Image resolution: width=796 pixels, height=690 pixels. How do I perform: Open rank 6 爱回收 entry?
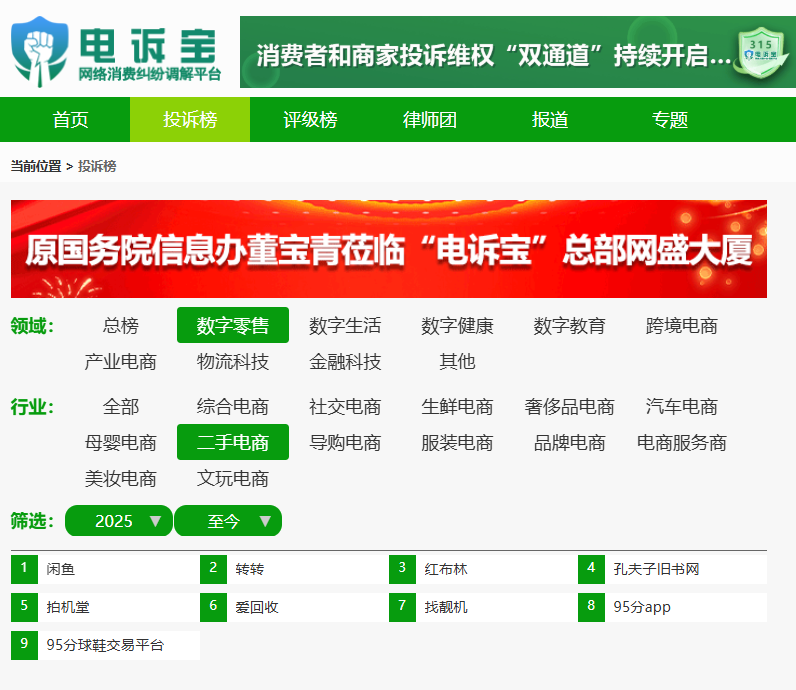294,607
